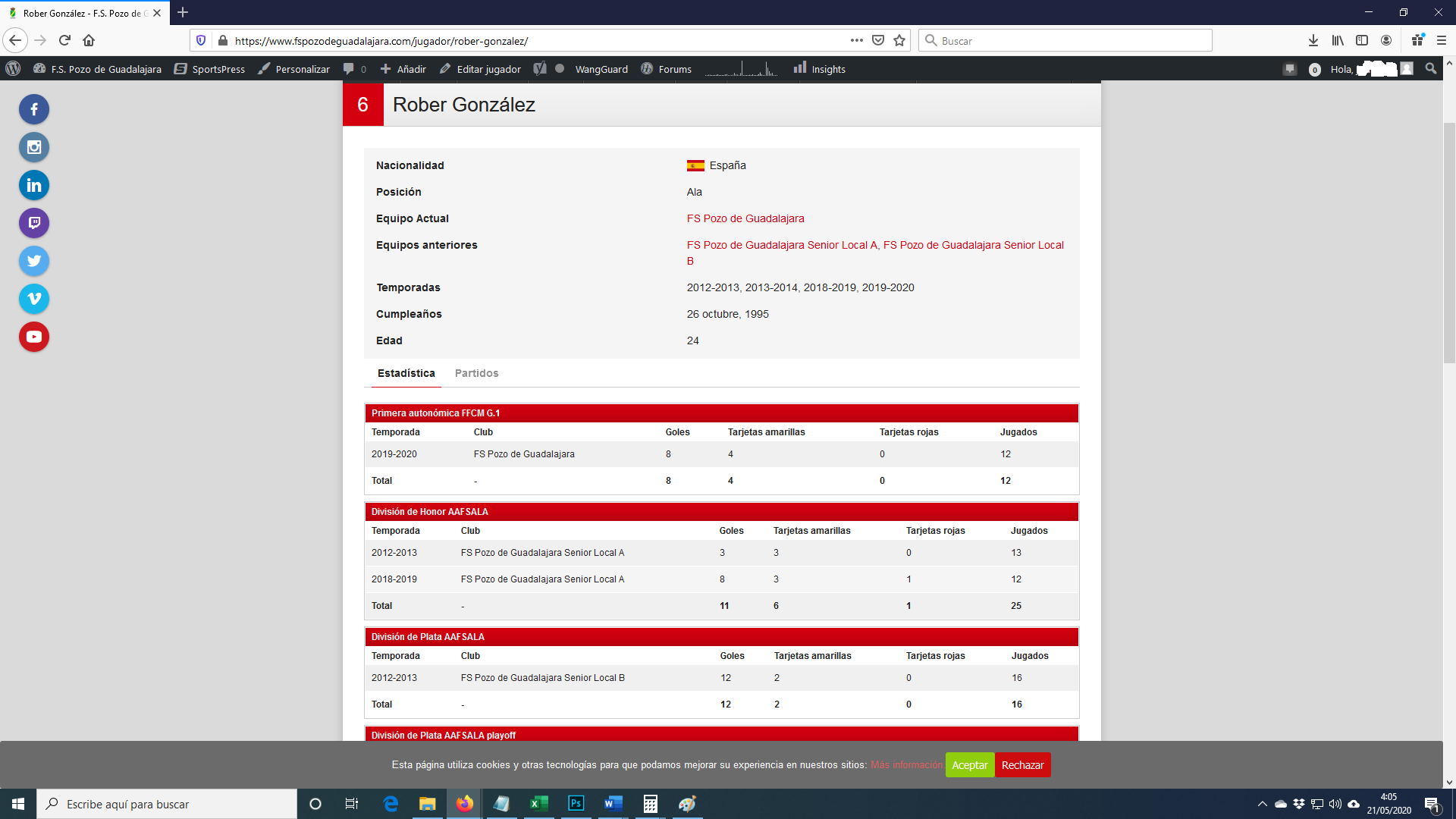Click the Instagram sidebar icon
Image resolution: width=1456 pixels, height=819 pixels.
(x=34, y=147)
